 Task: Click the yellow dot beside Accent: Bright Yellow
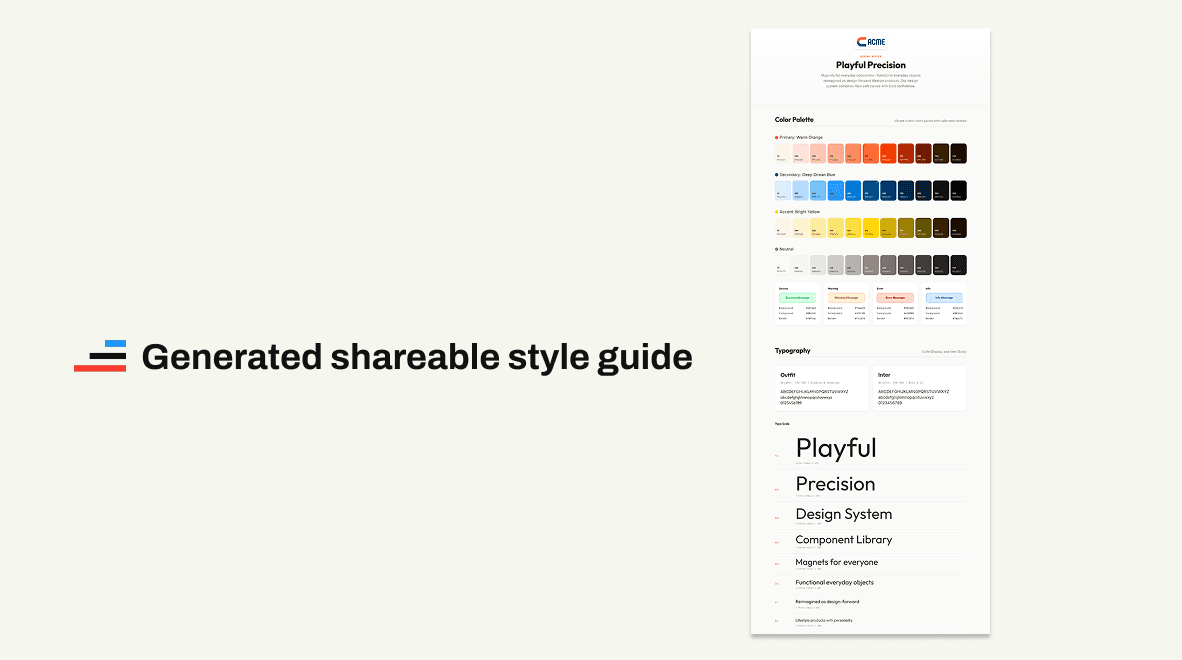[x=776, y=211]
